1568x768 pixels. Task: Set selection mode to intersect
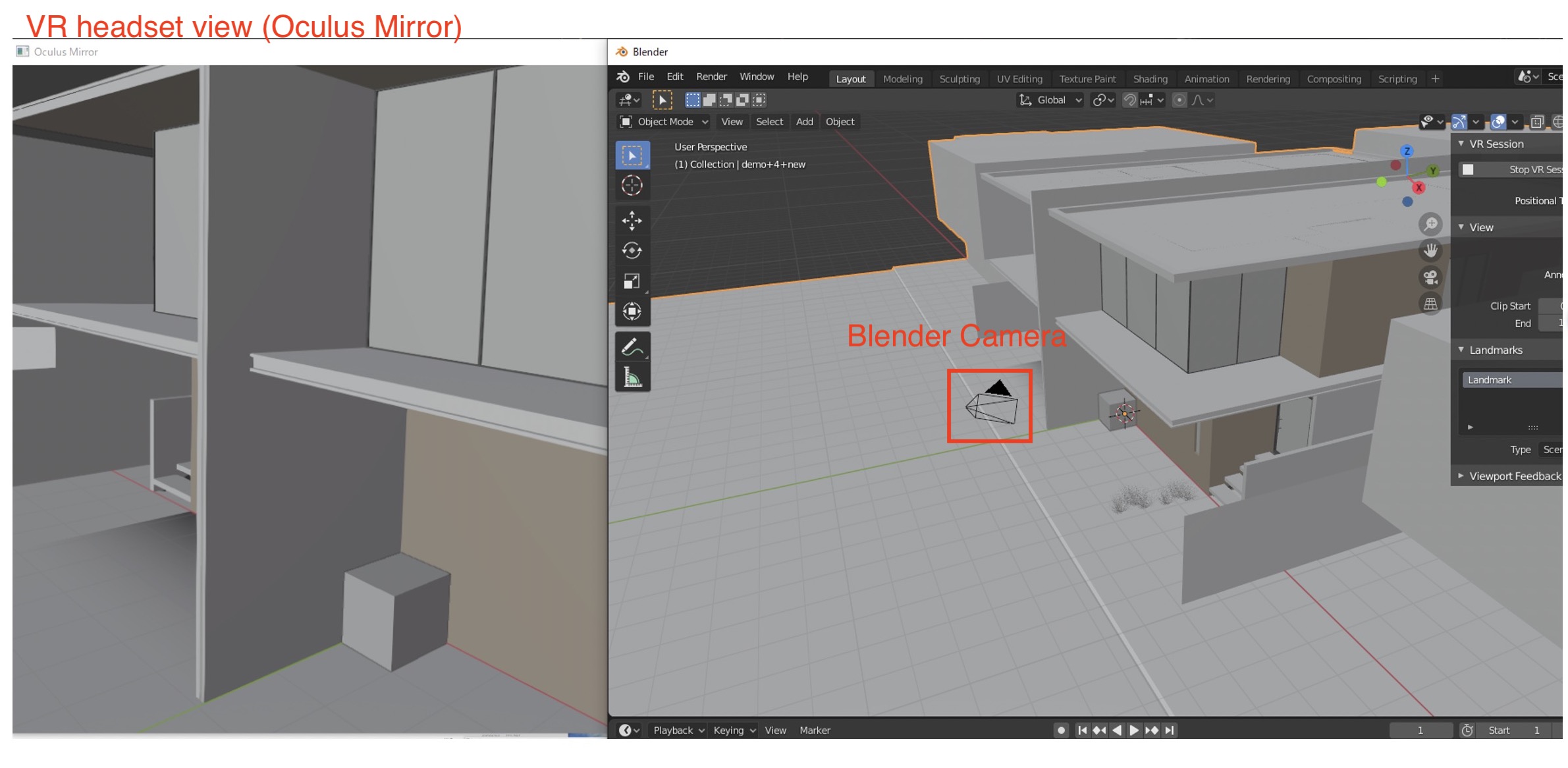(x=759, y=100)
